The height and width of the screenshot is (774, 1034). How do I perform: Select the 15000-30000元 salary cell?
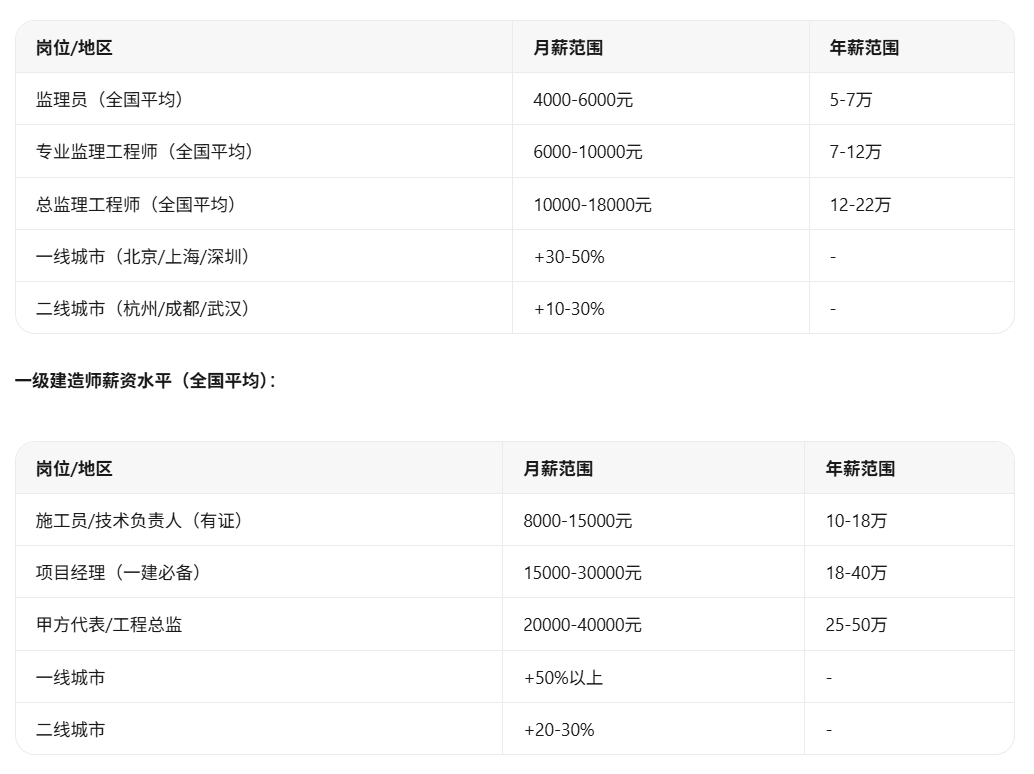[x=582, y=573]
